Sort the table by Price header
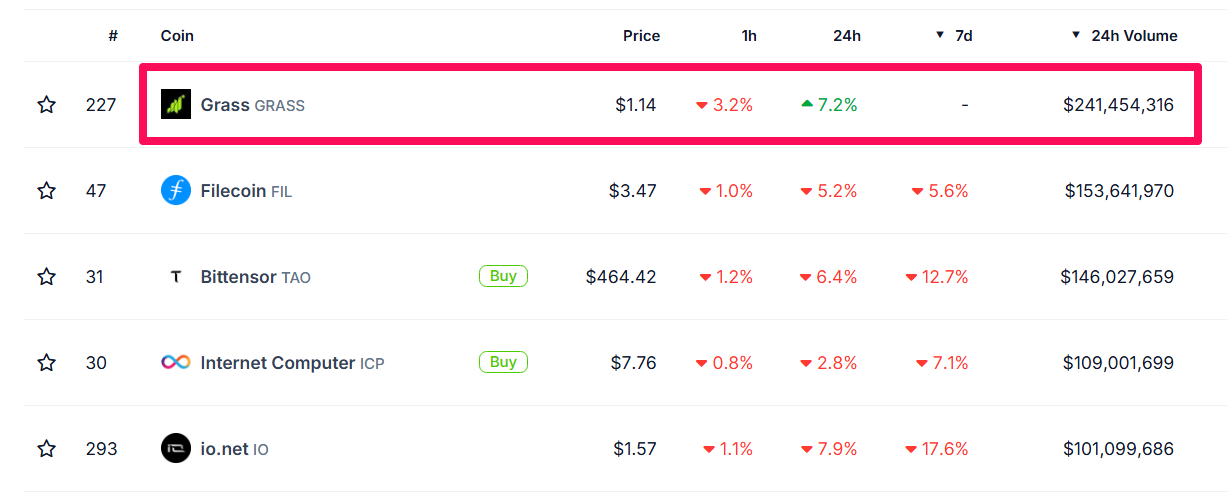This screenshot has width=1227, height=499. (x=641, y=36)
